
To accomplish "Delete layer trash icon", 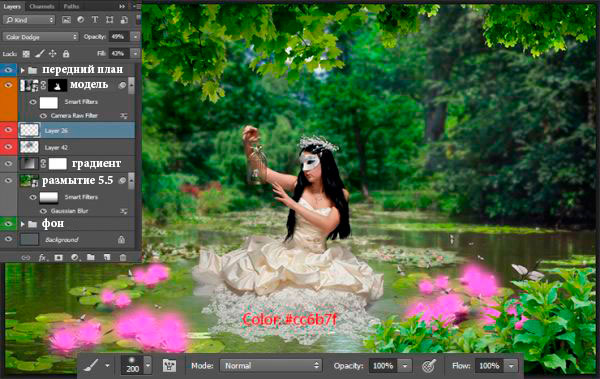I will (123, 258).
